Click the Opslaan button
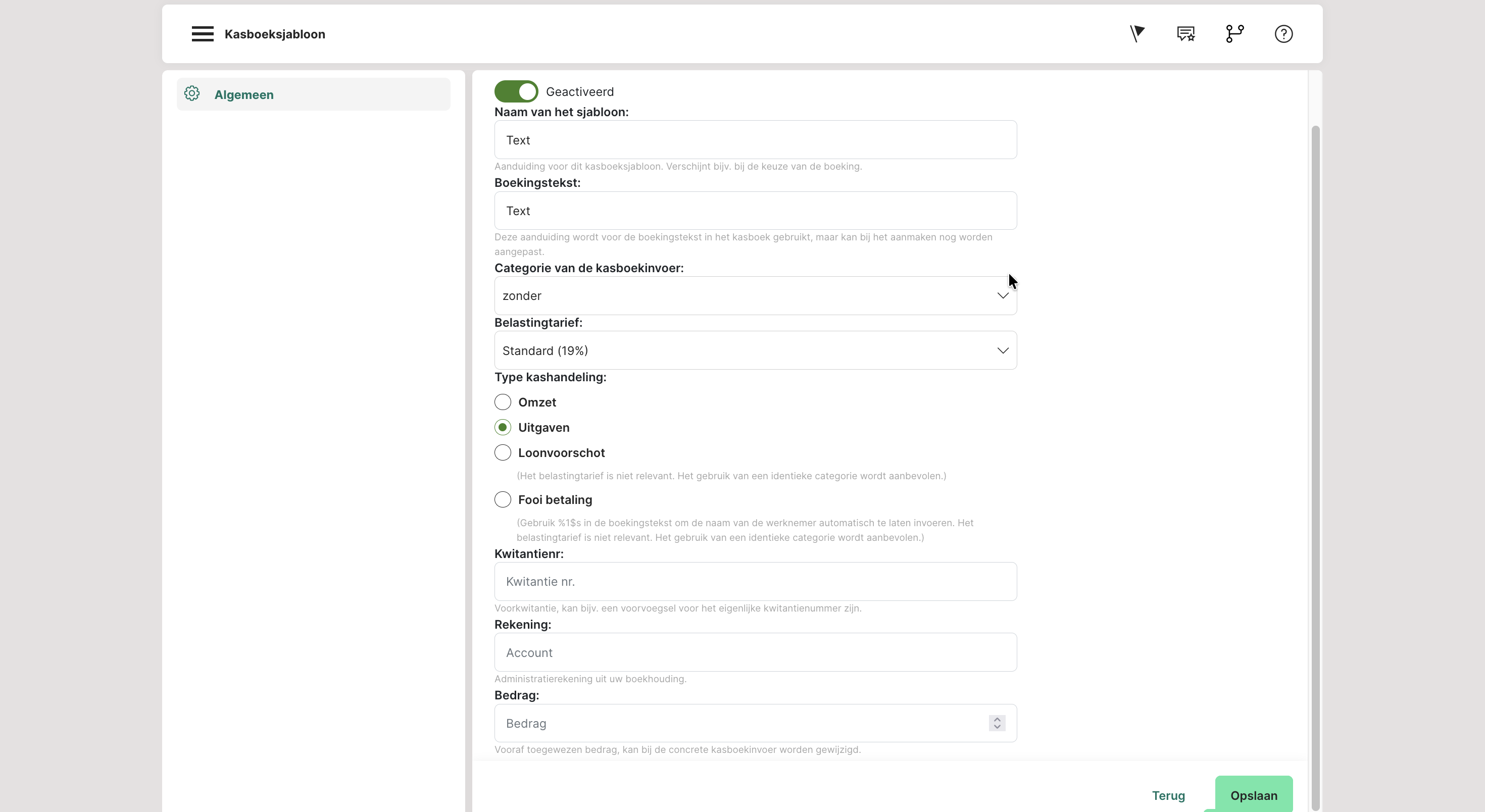The image size is (1485, 812). point(1253,795)
